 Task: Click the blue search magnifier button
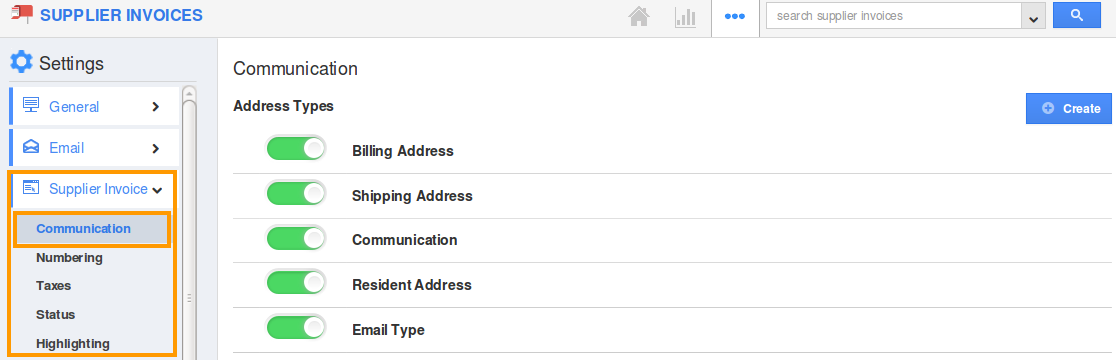click(x=1077, y=15)
